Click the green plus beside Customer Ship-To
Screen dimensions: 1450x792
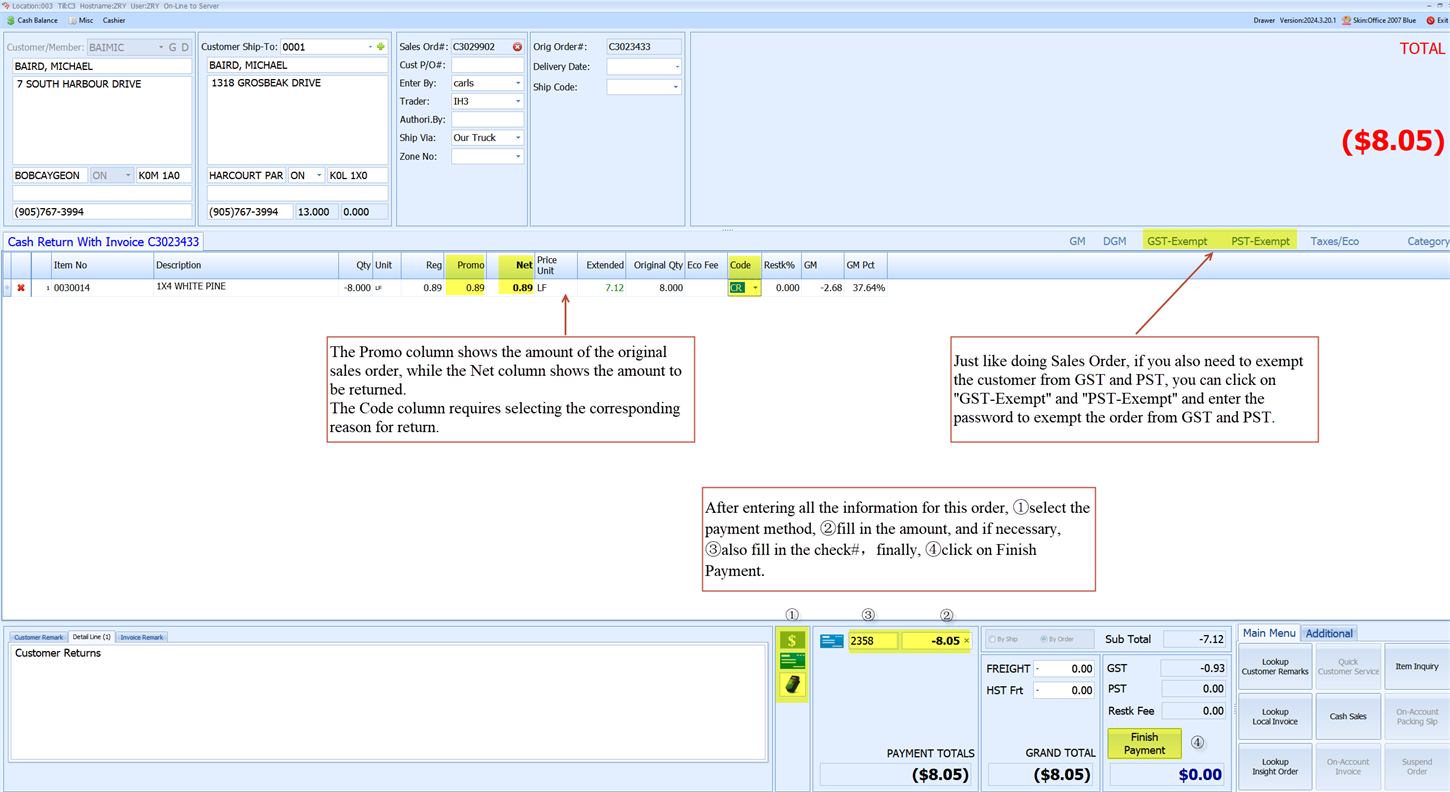381,46
